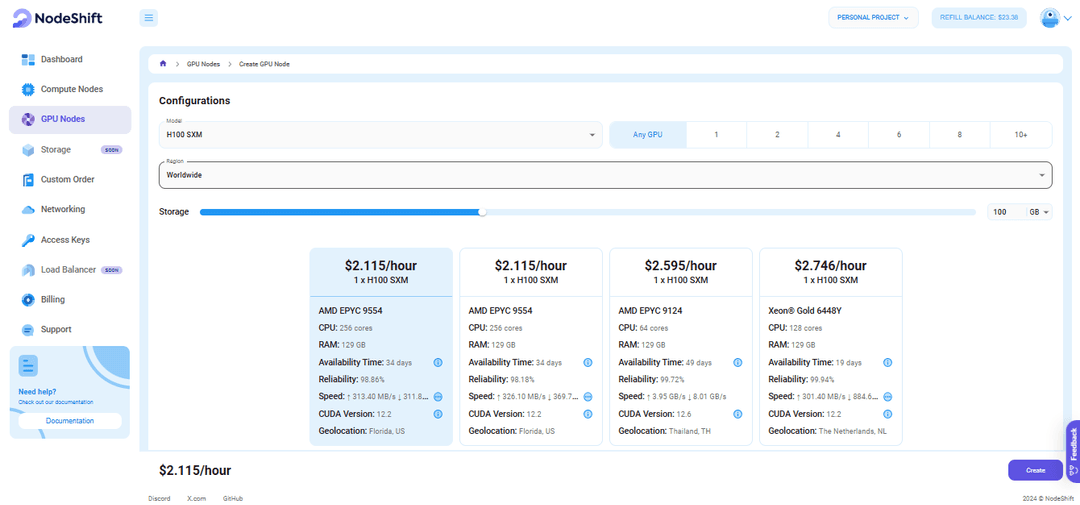Image resolution: width=1080 pixels, height=505 pixels.
Task: Click the Create button
Action: (x=1035, y=470)
